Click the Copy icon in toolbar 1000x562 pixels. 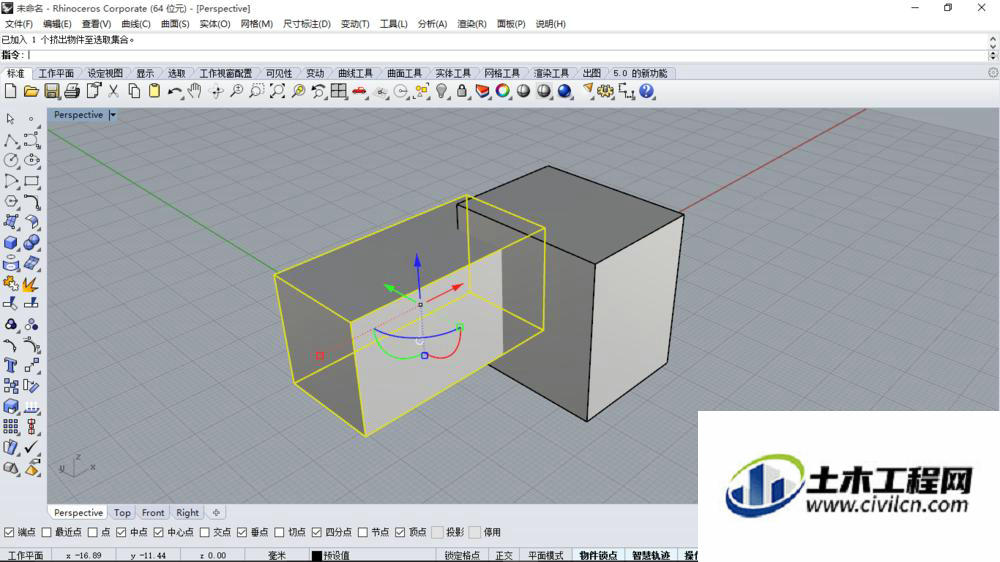(134, 91)
